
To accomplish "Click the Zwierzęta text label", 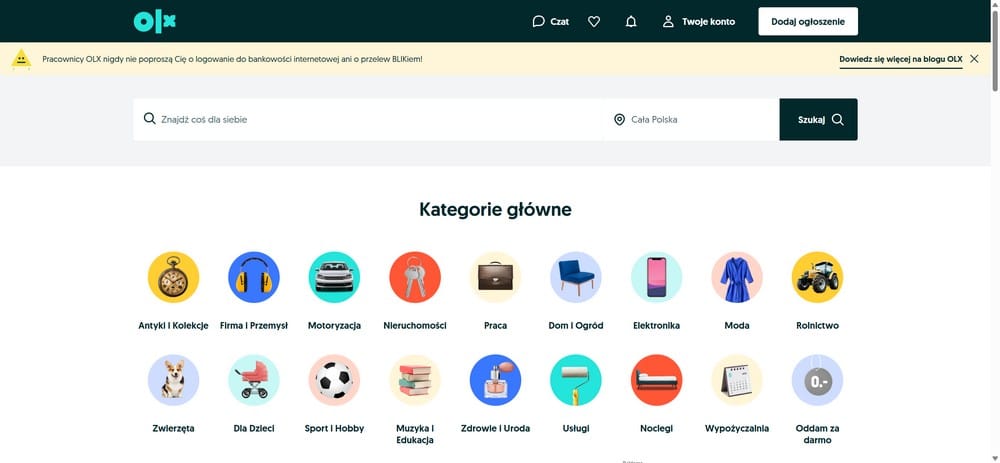I will tap(173, 429).
